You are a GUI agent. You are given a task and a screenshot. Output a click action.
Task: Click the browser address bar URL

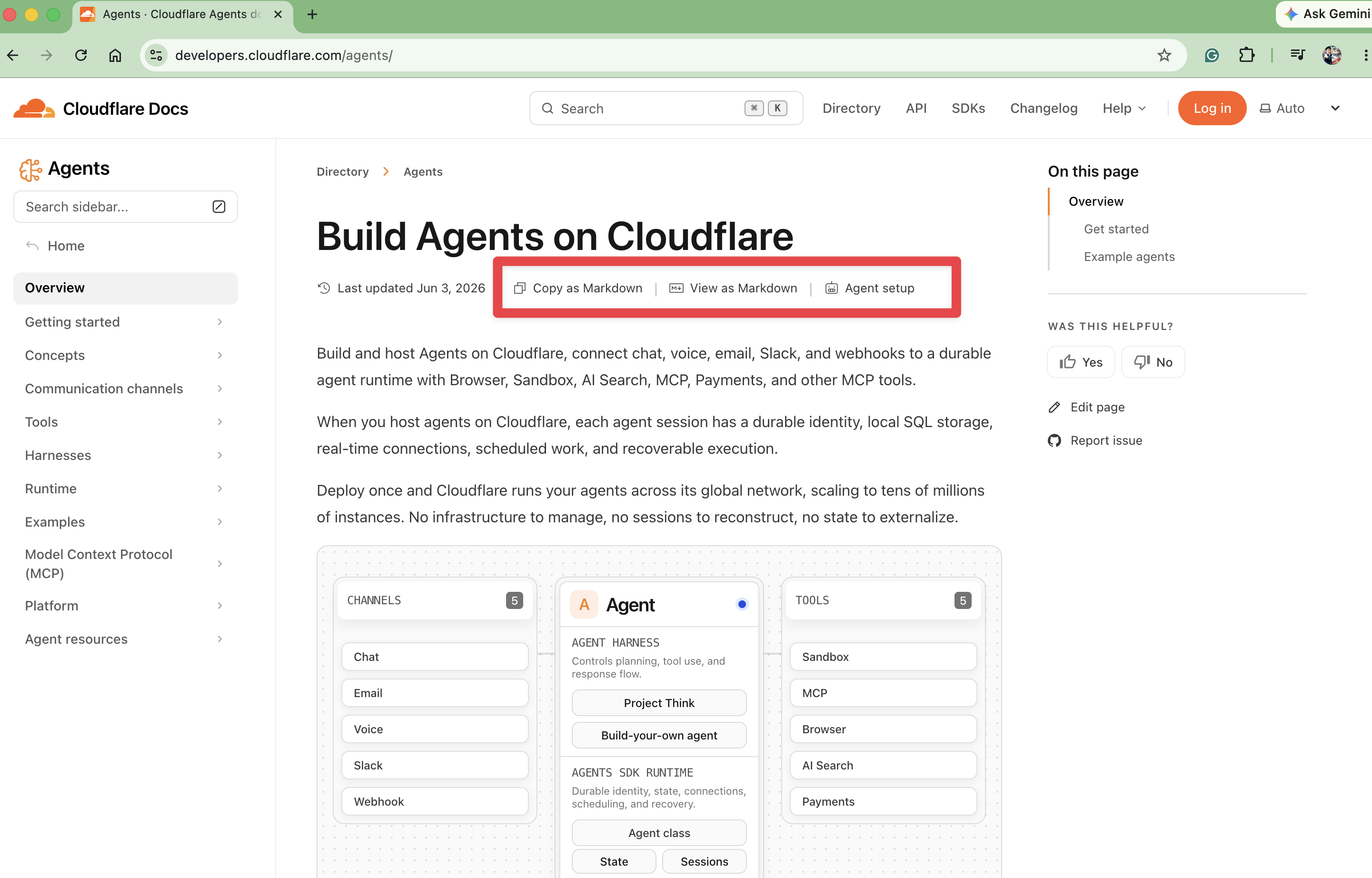[x=283, y=55]
